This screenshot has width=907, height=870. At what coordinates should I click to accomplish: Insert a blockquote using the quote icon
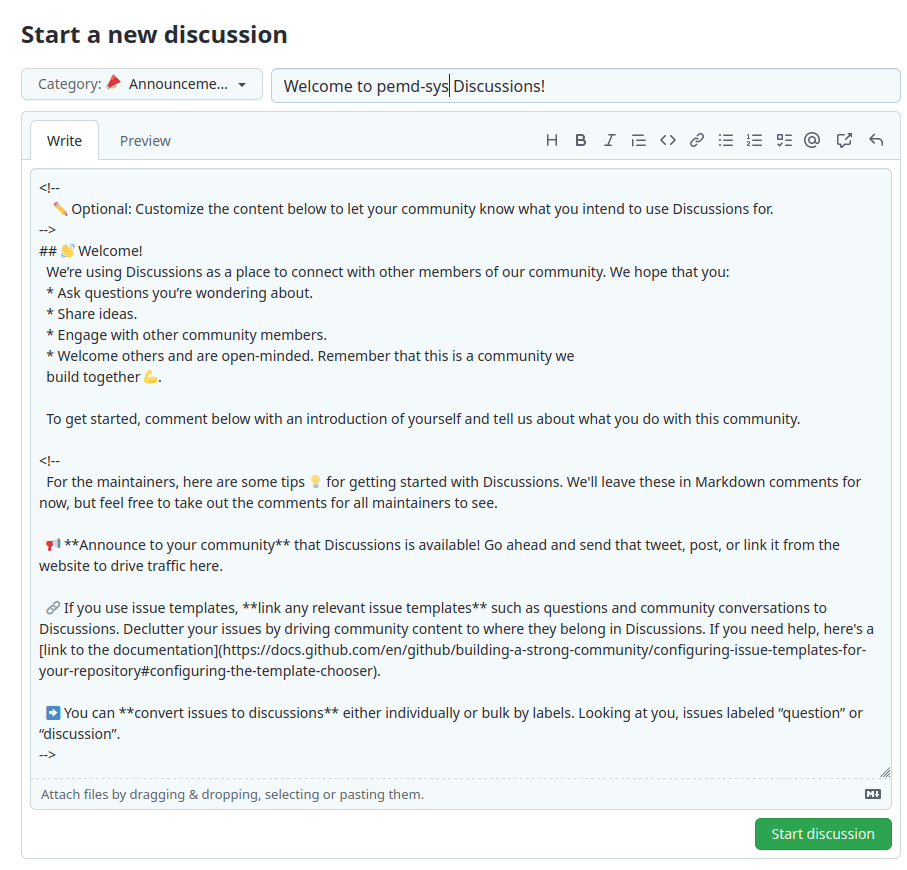638,141
